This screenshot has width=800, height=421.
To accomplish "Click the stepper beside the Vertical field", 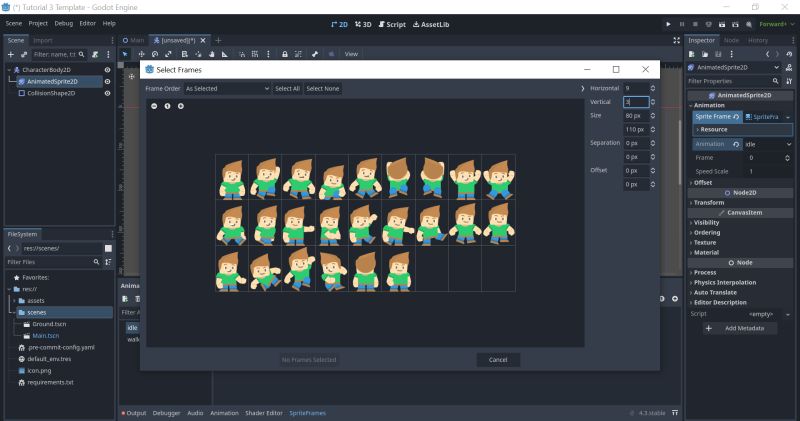I will tap(653, 102).
